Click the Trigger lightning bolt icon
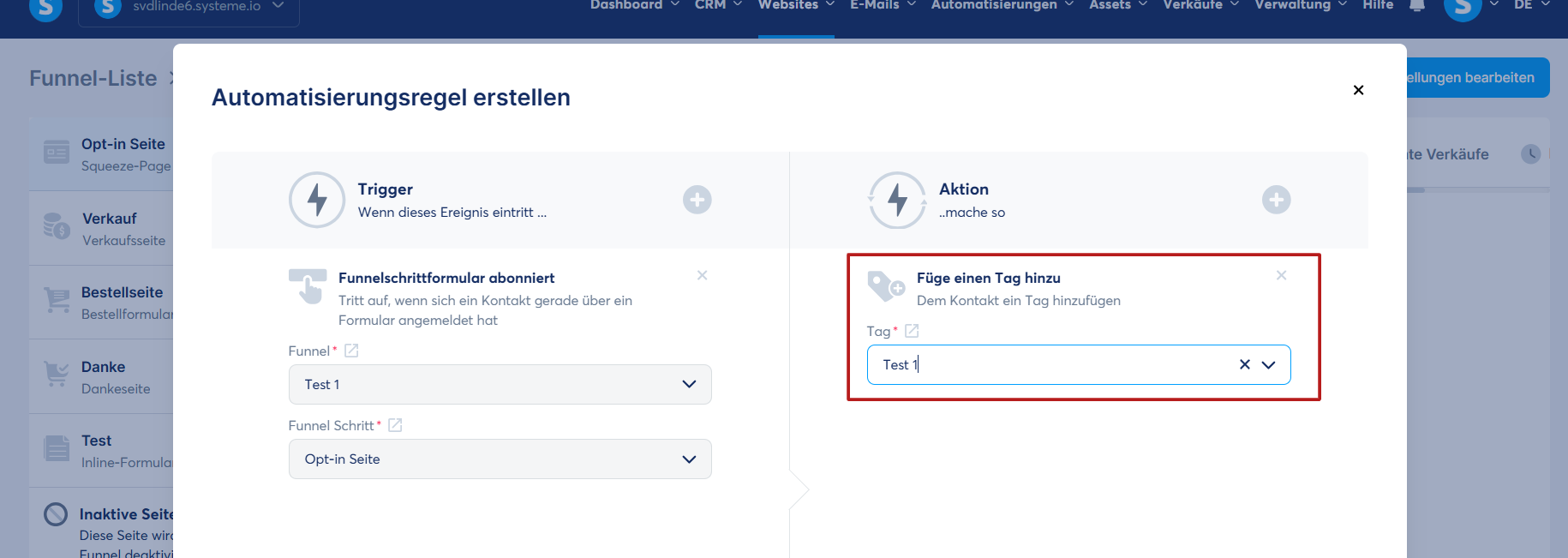 [x=317, y=200]
